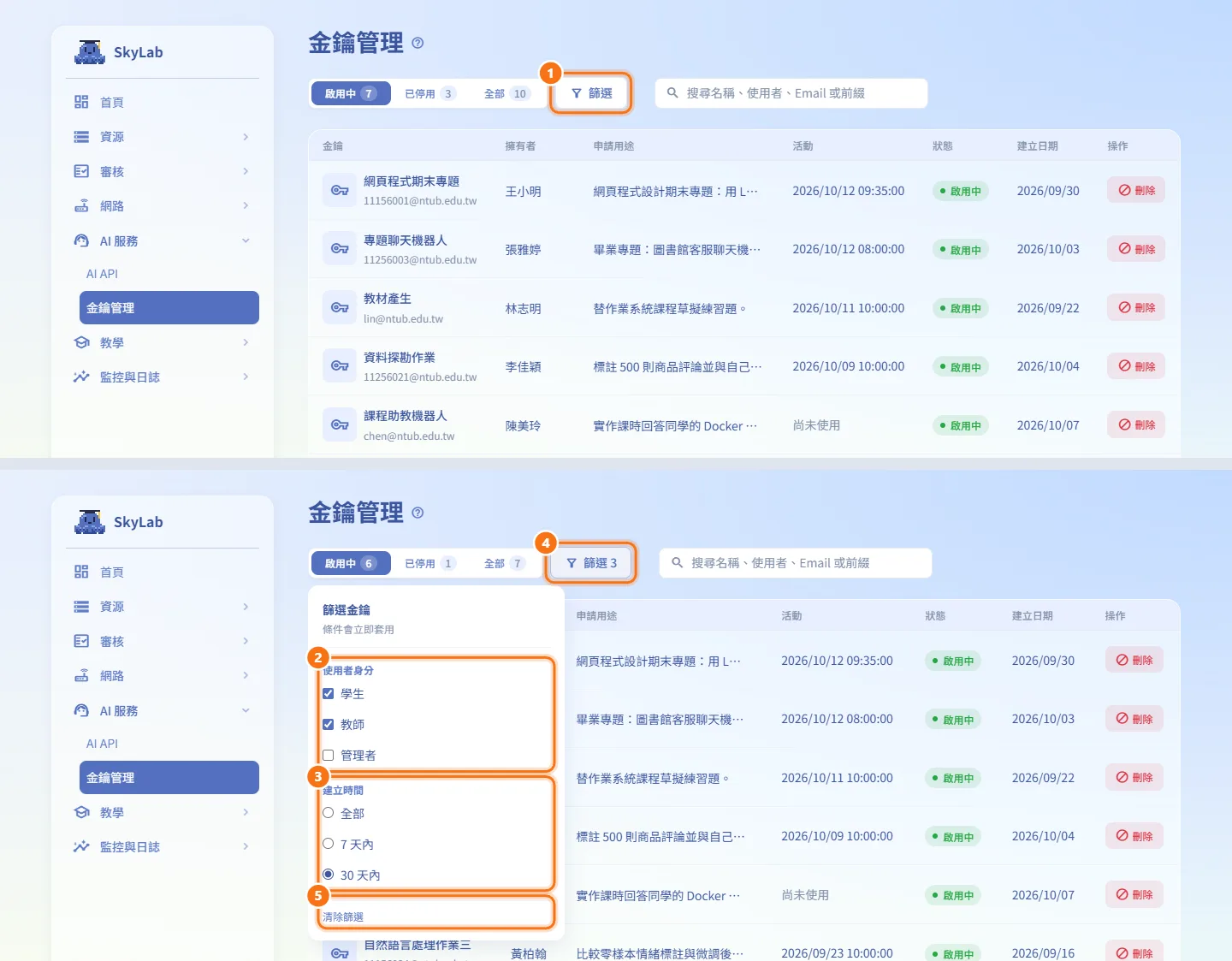Expand 監控與日誌 chevron in the lower sidebar
The image size is (1232, 961).
[246, 846]
